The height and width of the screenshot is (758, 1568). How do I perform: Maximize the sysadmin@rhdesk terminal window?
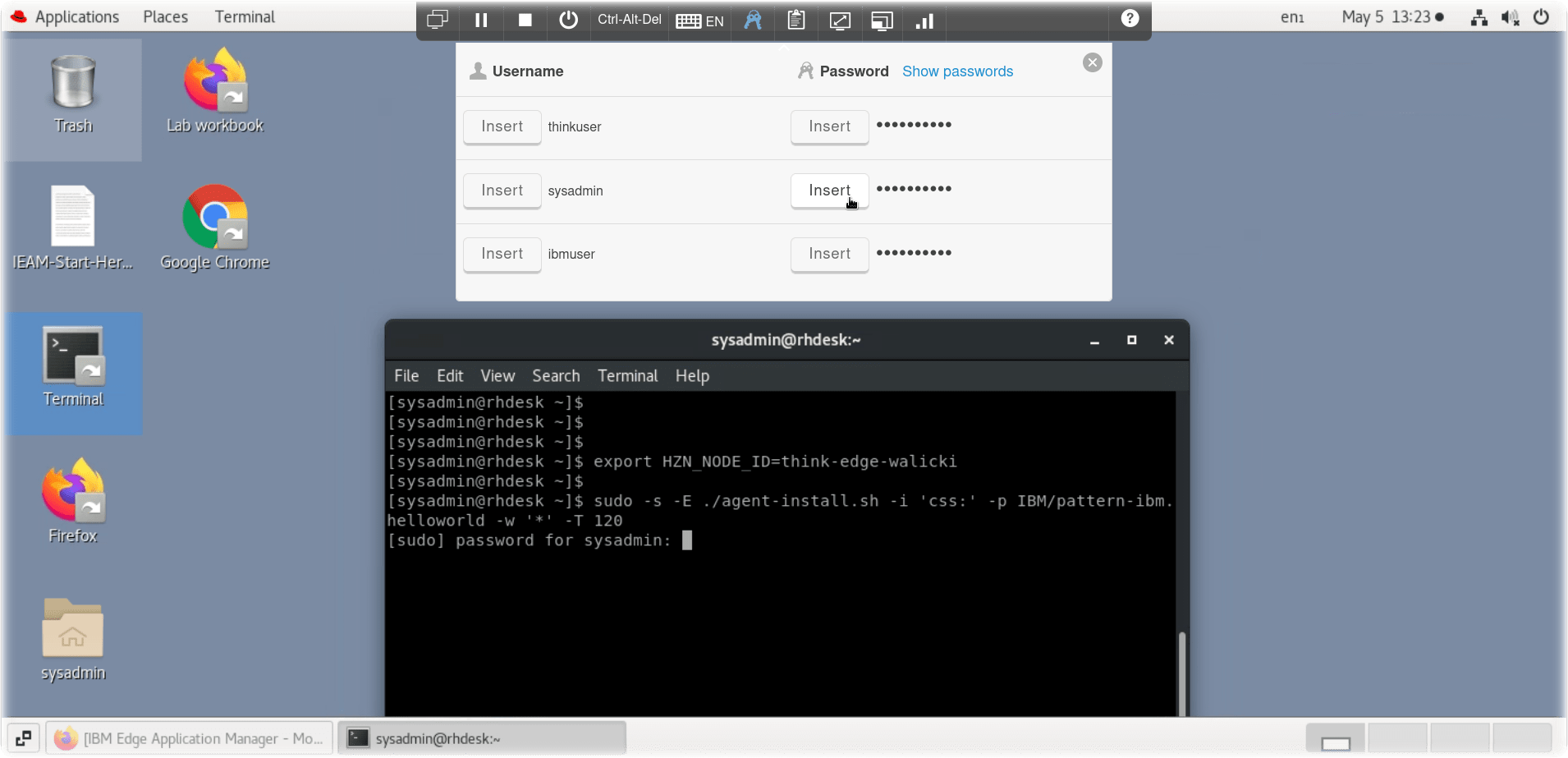[x=1131, y=340]
